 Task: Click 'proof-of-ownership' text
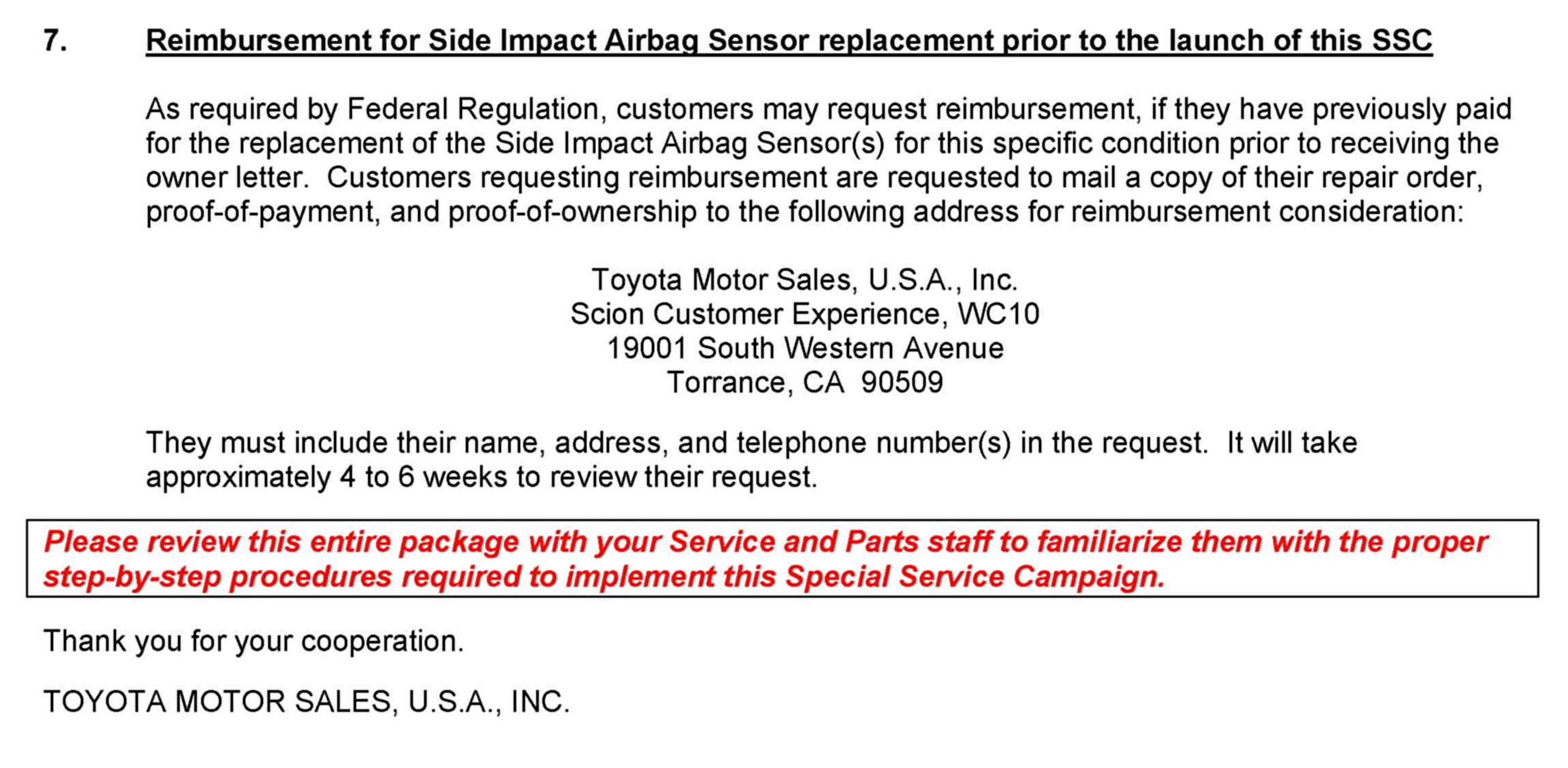(572, 212)
